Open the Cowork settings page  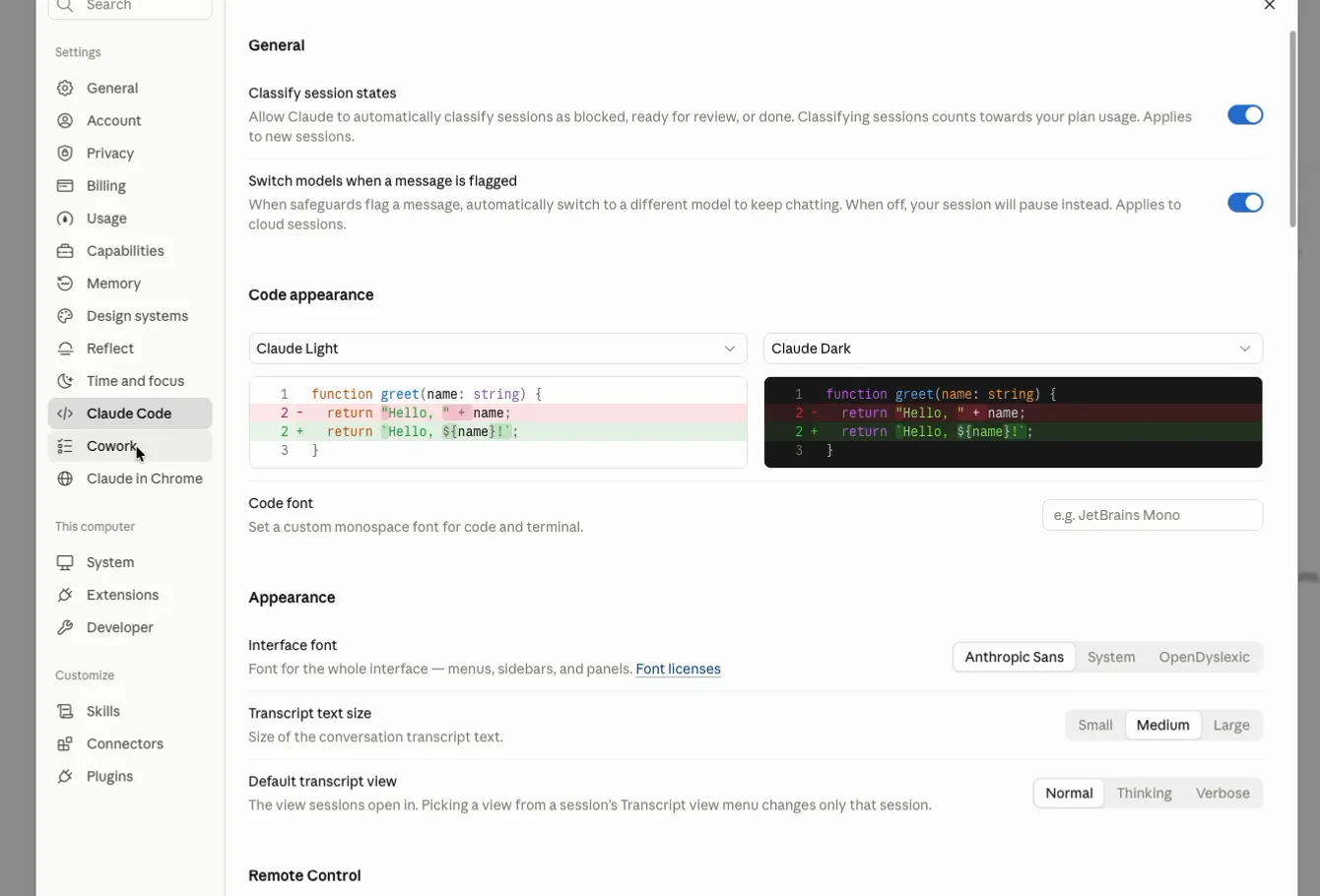130,446
